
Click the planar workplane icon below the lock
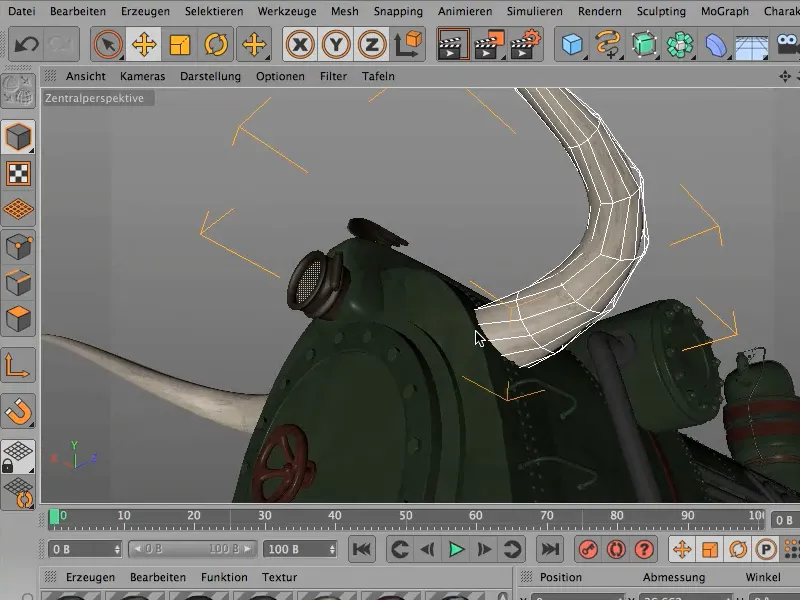[x=18, y=493]
